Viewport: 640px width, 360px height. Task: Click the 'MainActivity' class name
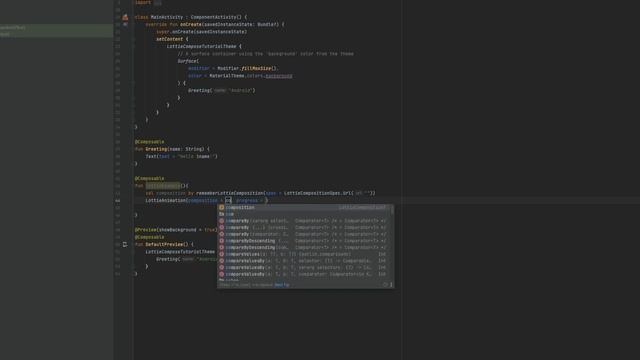167,17
